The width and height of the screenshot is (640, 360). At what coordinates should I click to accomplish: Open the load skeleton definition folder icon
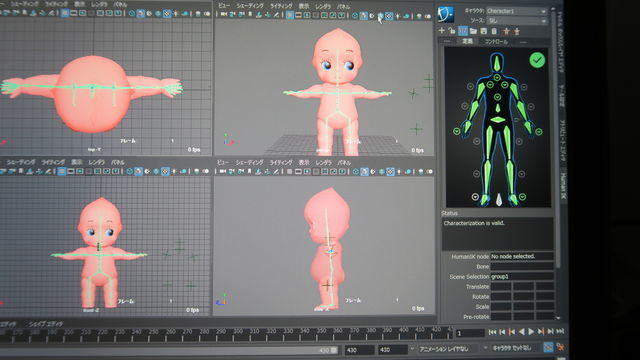(473, 31)
